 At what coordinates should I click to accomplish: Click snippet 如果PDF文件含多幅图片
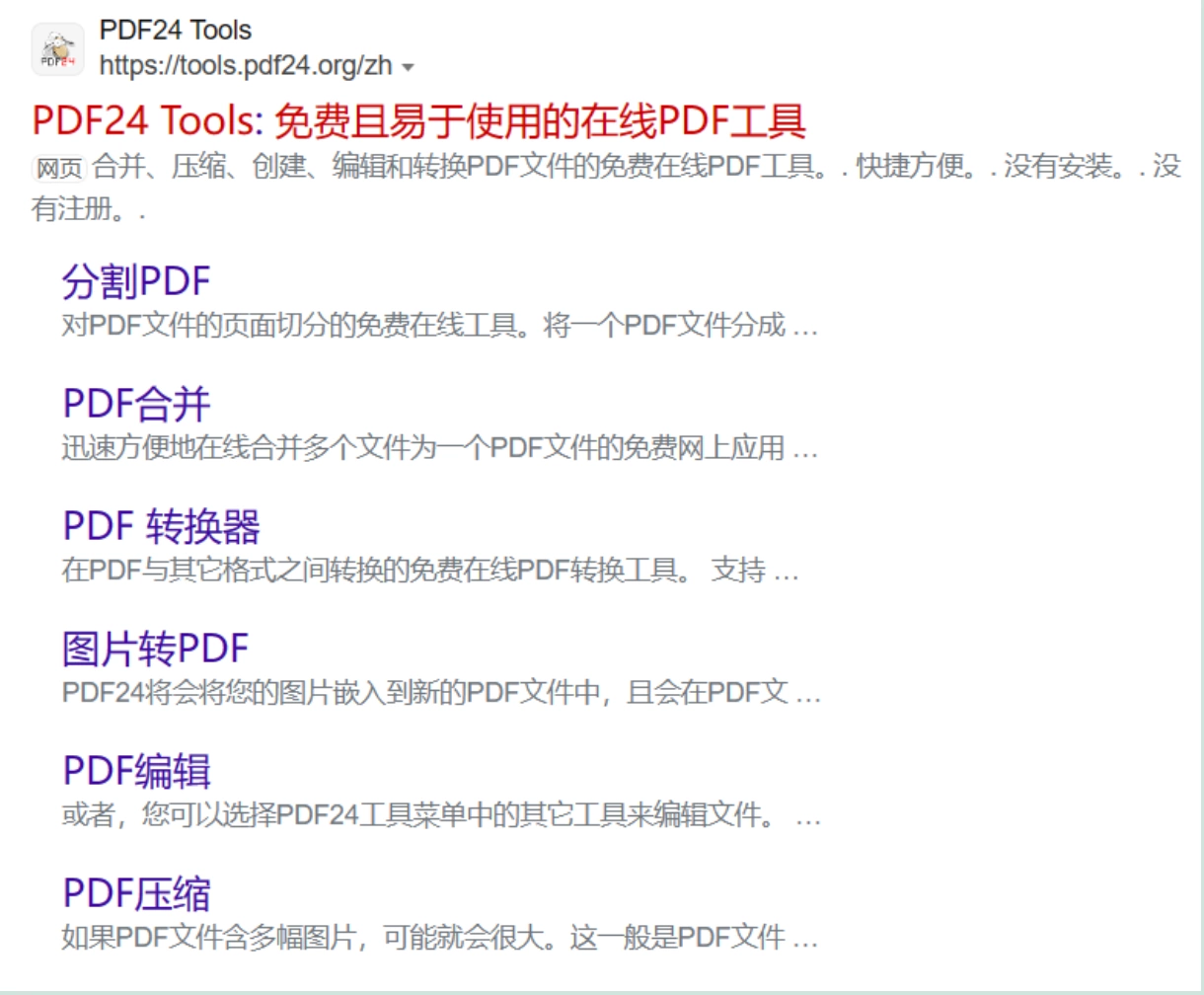tap(440, 938)
